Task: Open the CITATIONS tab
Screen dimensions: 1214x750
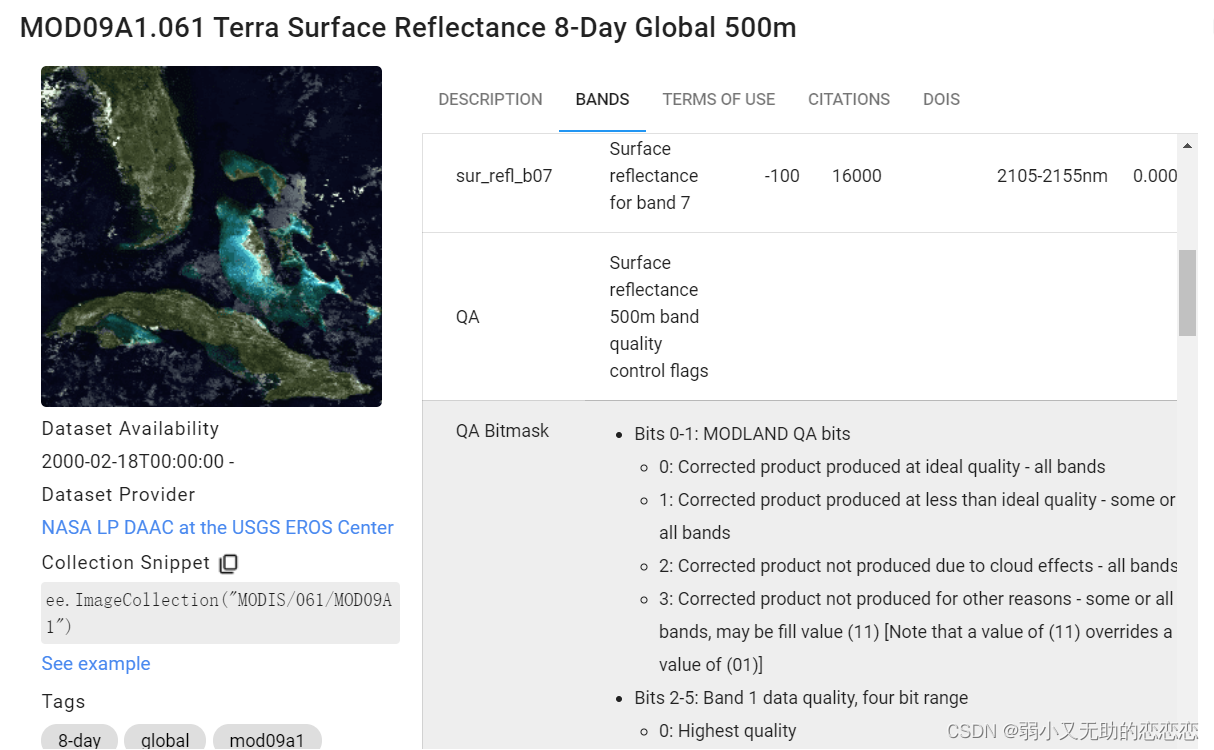Action: (849, 99)
